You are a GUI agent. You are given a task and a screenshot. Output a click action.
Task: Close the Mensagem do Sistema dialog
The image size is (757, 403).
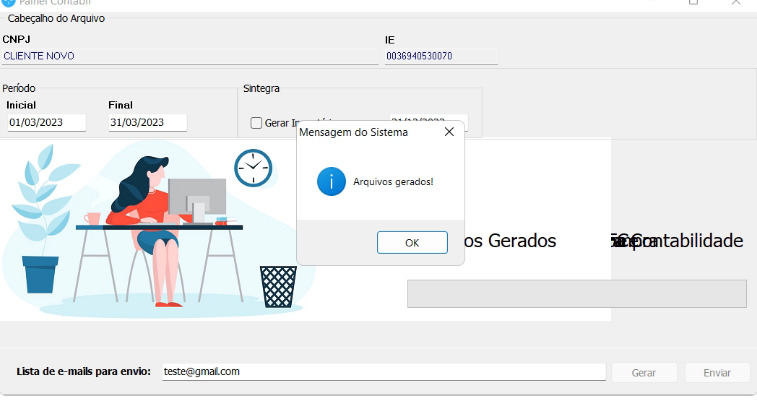pyautogui.click(x=449, y=132)
